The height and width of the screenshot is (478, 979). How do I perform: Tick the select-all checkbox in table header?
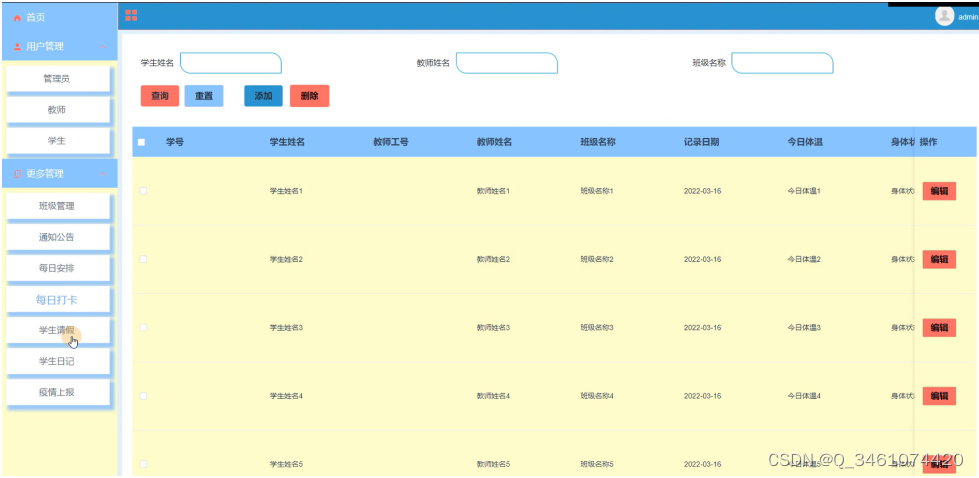point(142,142)
